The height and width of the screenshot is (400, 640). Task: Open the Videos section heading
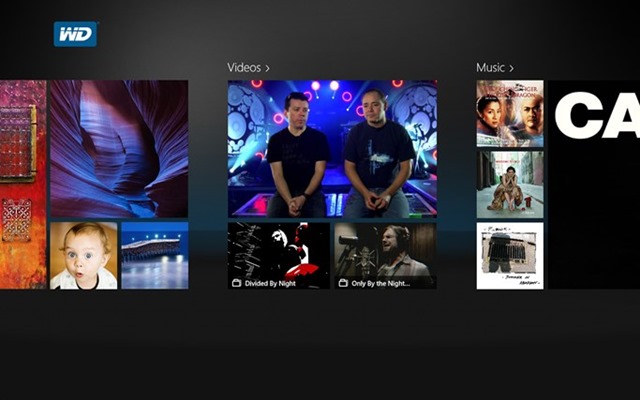244,68
